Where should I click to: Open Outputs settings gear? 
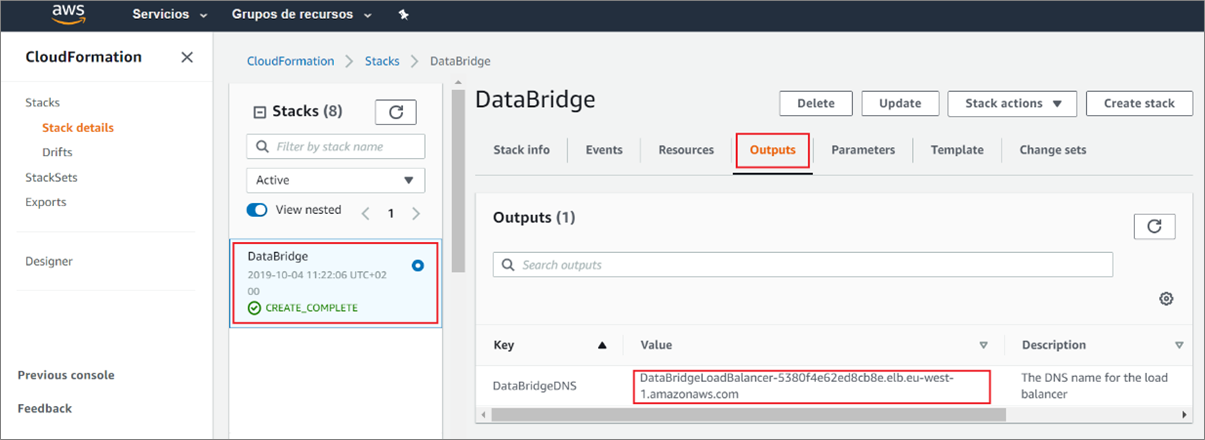coord(1166,299)
